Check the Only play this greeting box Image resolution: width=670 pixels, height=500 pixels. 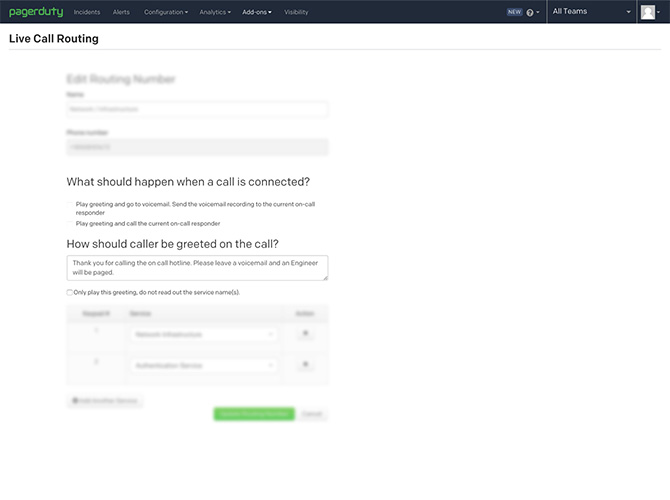point(70,293)
